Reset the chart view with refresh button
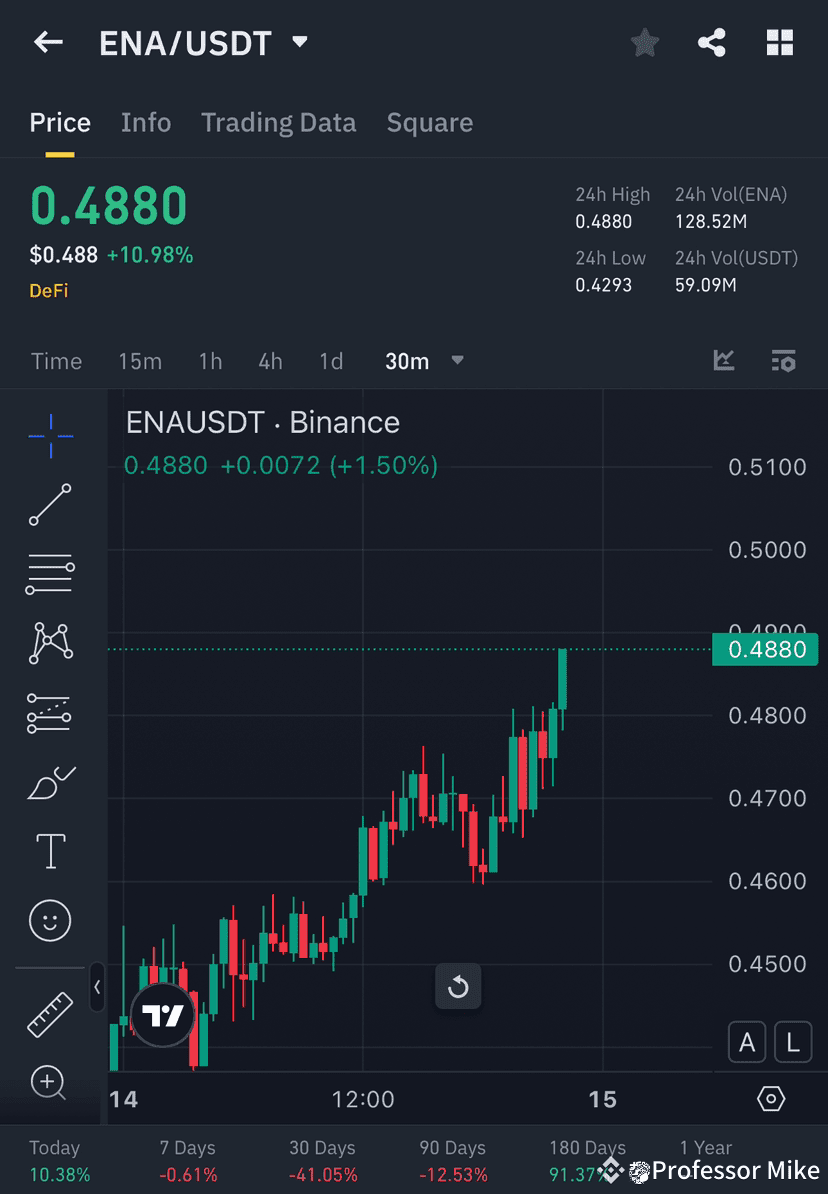Image resolution: width=828 pixels, height=1194 pixels. click(458, 986)
